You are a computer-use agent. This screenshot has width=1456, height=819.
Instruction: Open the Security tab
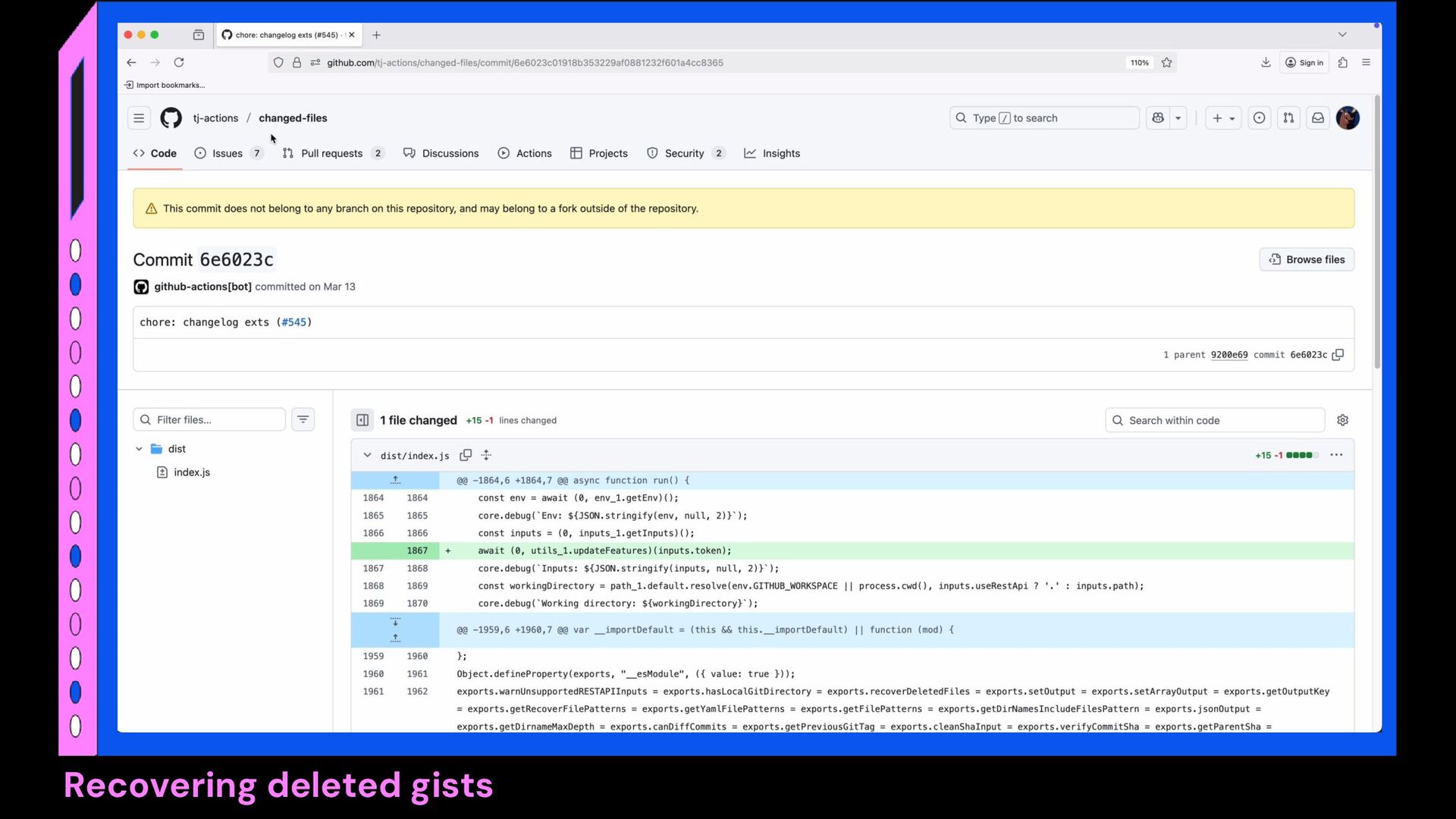[x=684, y=153]
